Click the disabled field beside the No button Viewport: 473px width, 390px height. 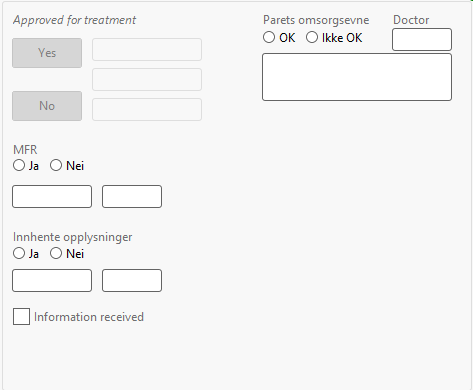[147, 109]
